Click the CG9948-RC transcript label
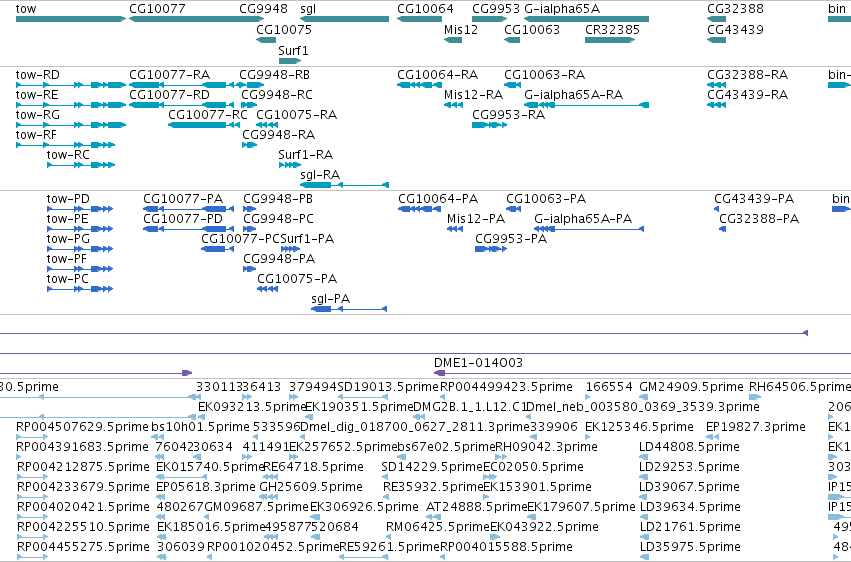 [x=277, y=94]
